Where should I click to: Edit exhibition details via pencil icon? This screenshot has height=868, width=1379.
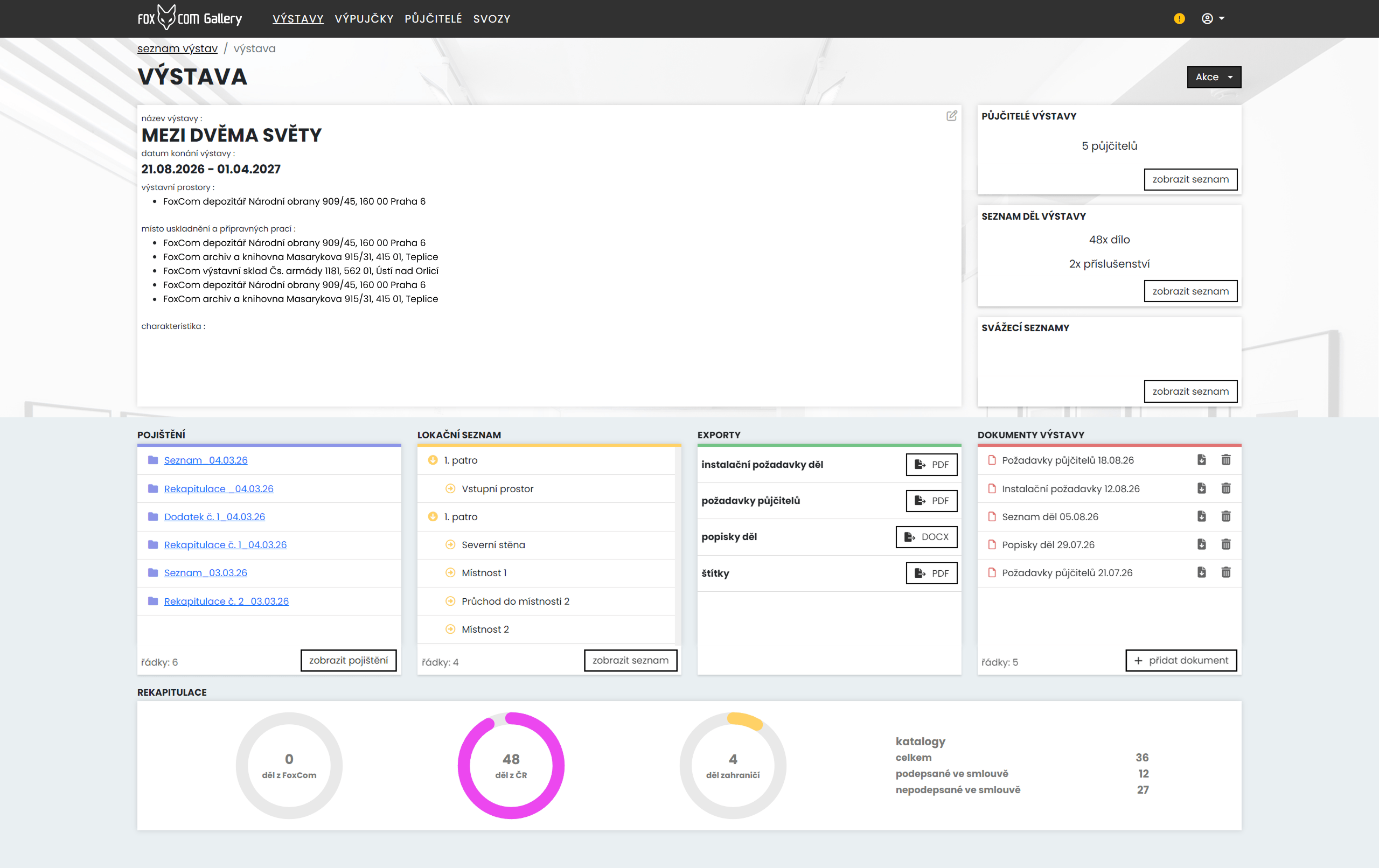[x=951, y=116]
